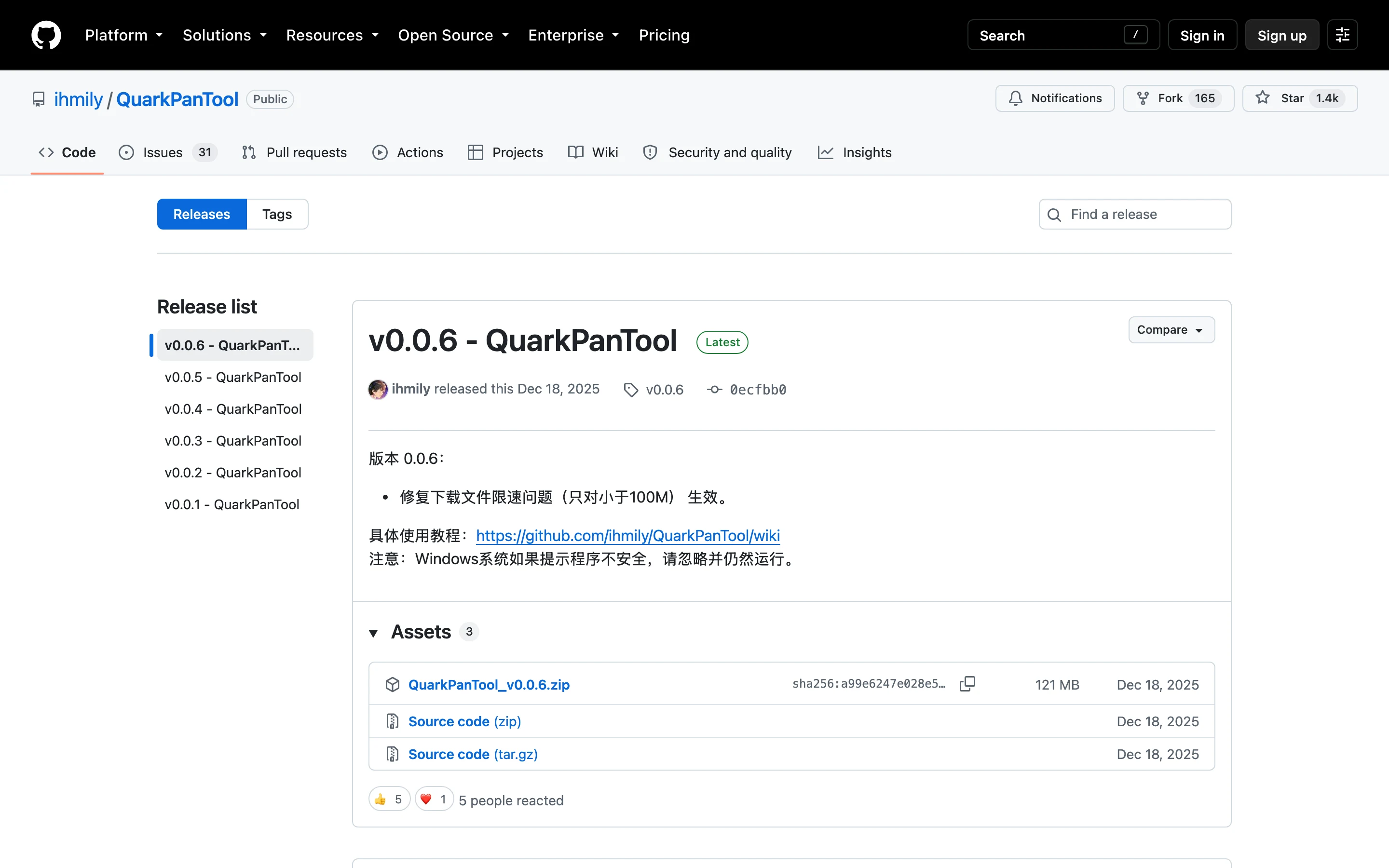Download QuarkPanTool_v0.0.6.zip

coord(489,684)
